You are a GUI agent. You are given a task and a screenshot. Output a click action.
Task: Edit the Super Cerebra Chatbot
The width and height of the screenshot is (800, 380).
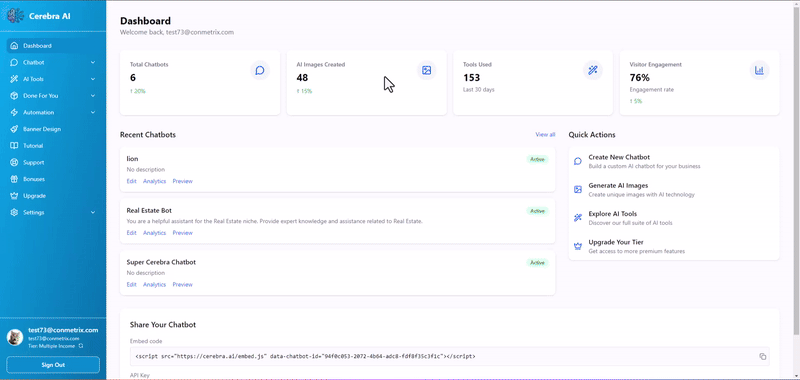click(x=131, y=285)
